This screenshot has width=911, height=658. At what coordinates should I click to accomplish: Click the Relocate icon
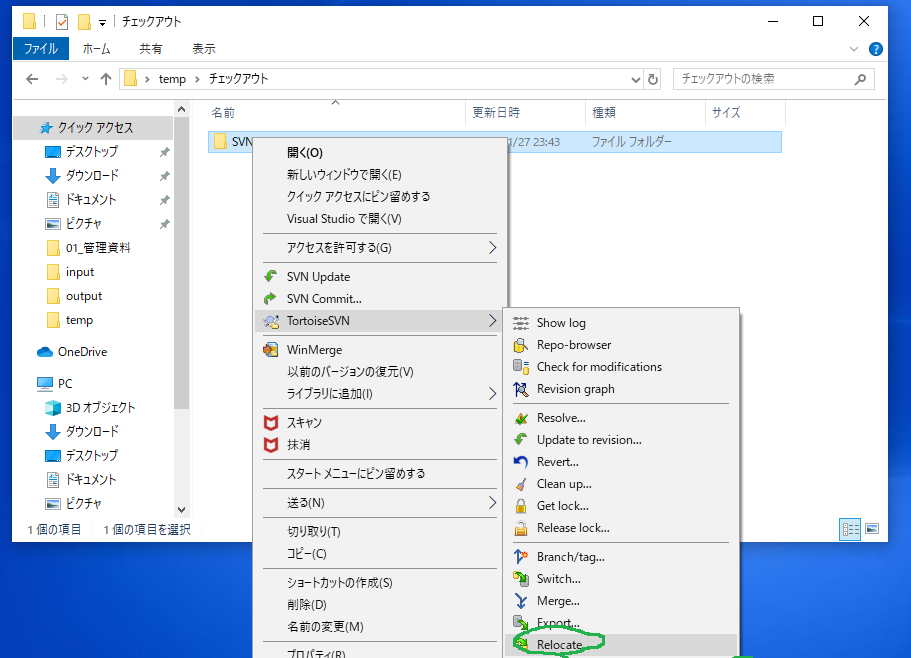521,644
